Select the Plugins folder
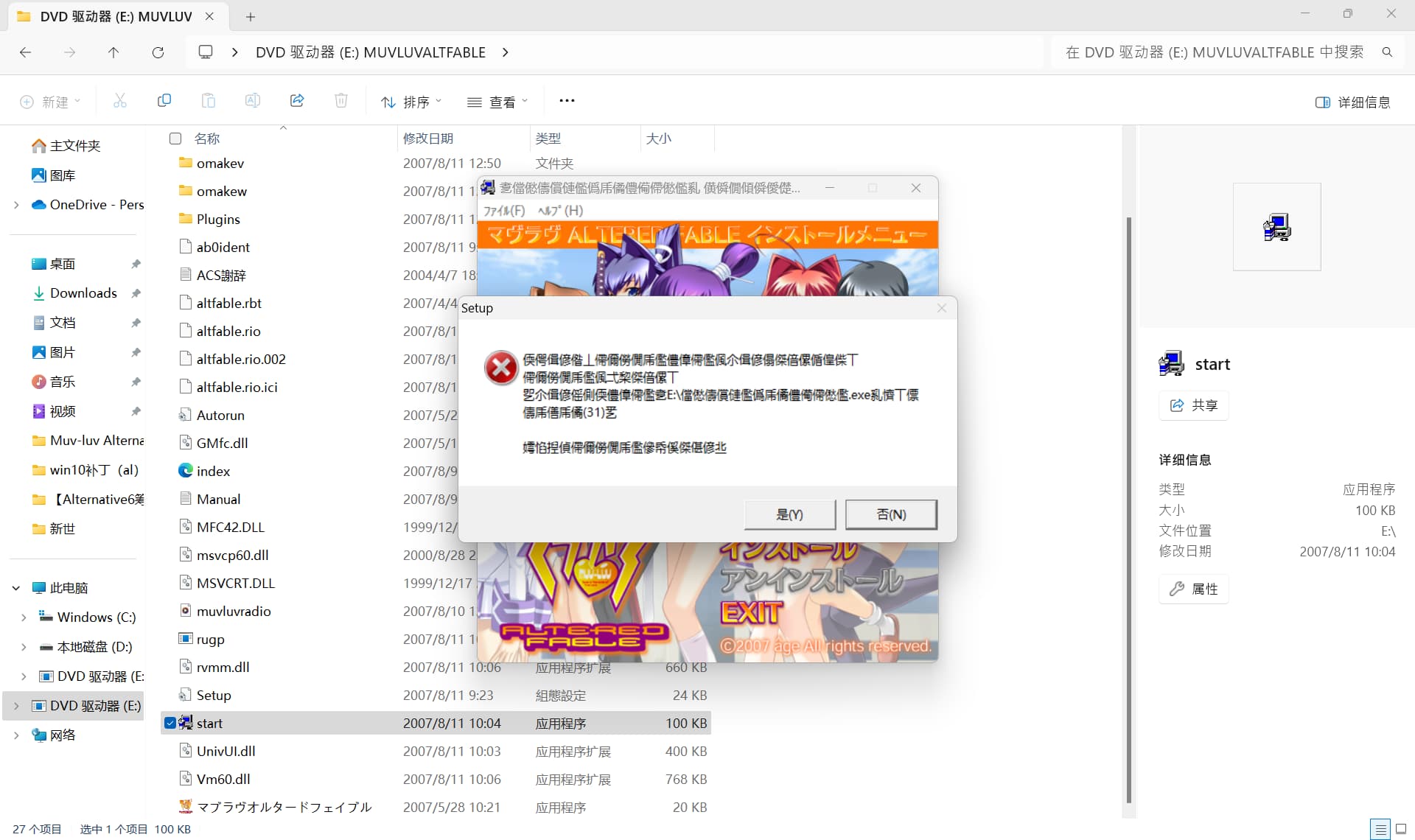This screenshot has height=840, width=1415. point(218,219)
